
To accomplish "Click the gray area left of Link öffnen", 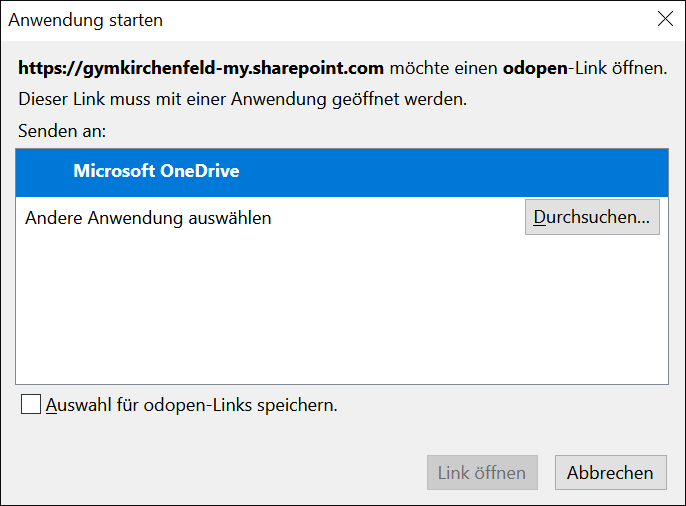I will coord(219,472).
